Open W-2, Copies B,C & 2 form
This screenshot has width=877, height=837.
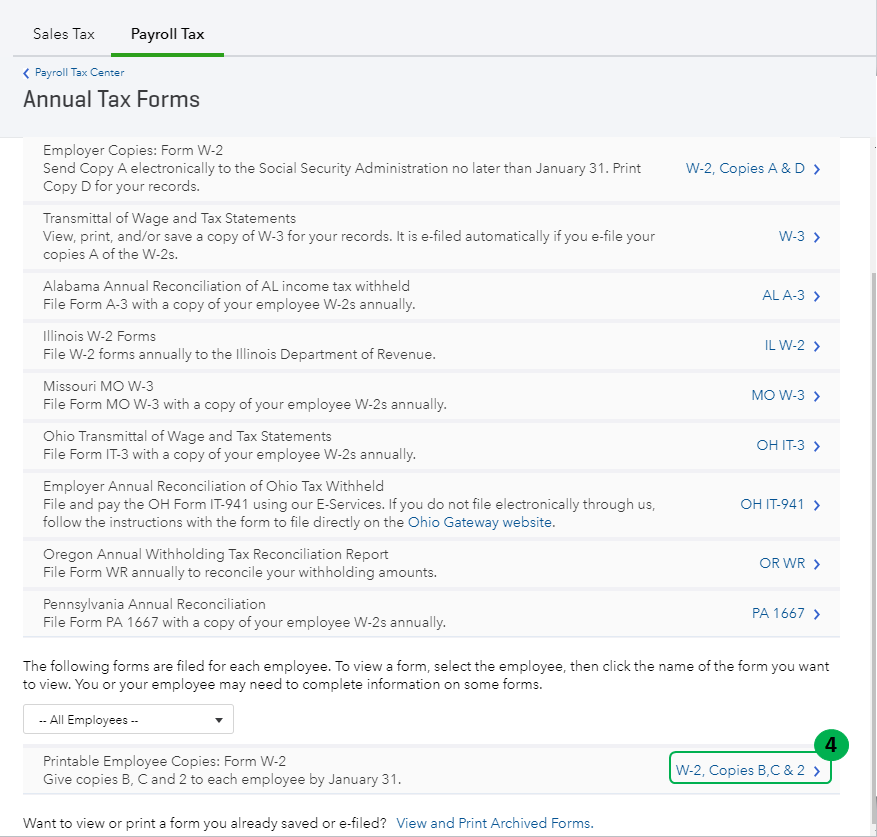(740, 771)
